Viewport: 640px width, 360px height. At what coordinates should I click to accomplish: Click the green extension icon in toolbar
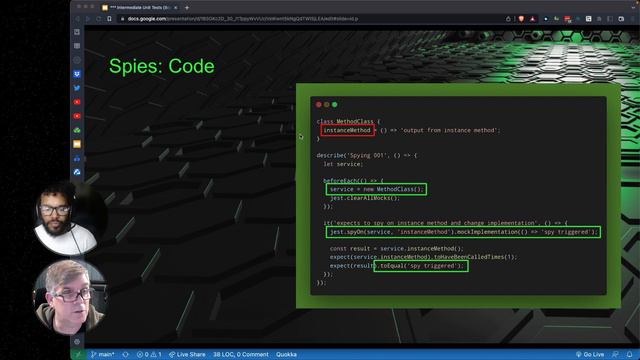pos(557,19)
